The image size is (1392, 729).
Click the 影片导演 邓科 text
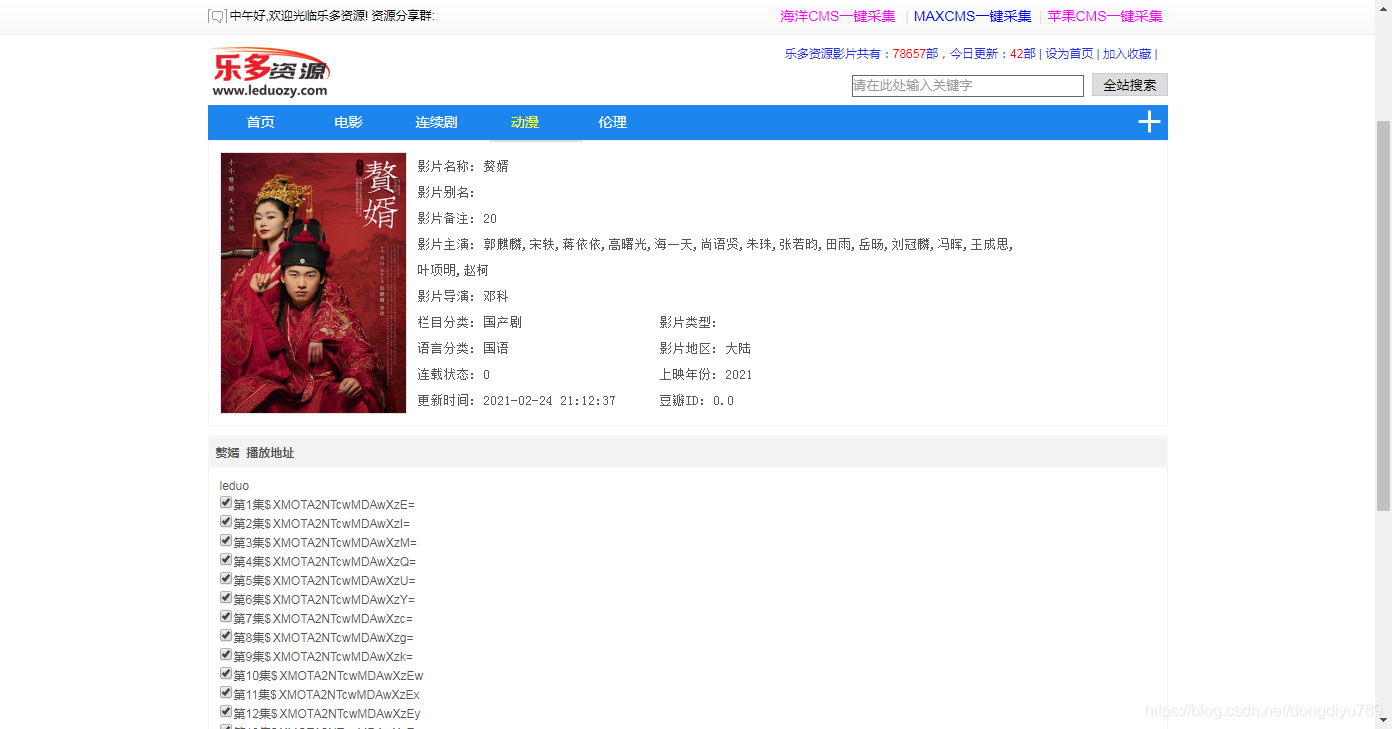tap(463, 297)
